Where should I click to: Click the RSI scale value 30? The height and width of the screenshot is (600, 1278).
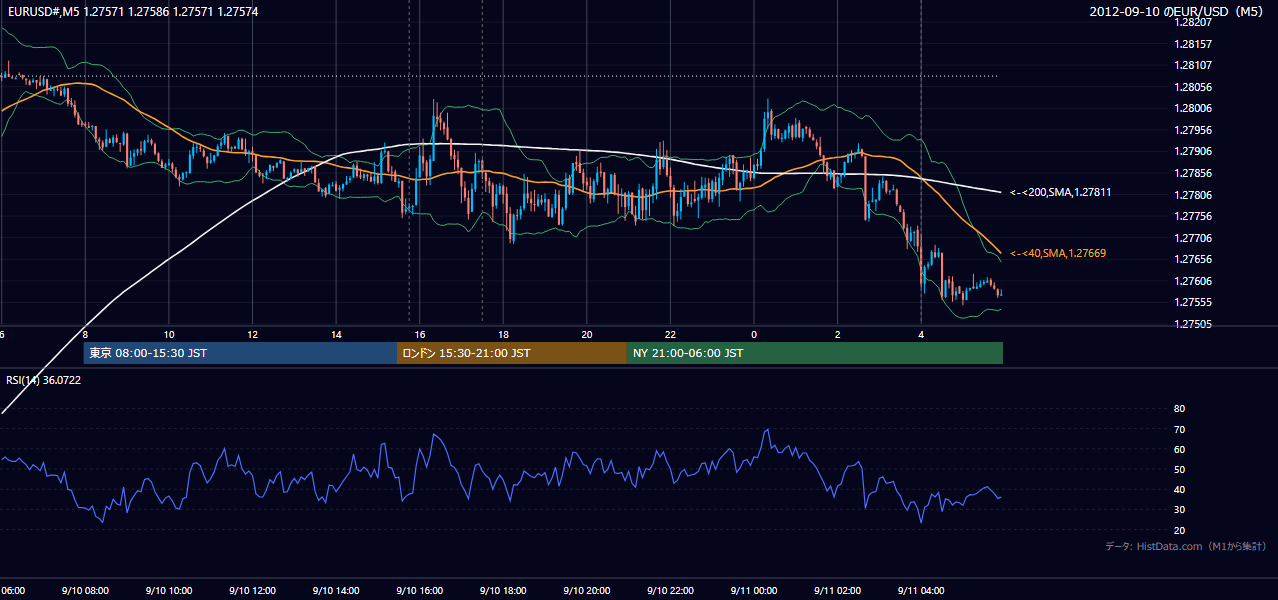click(1179, 510)
